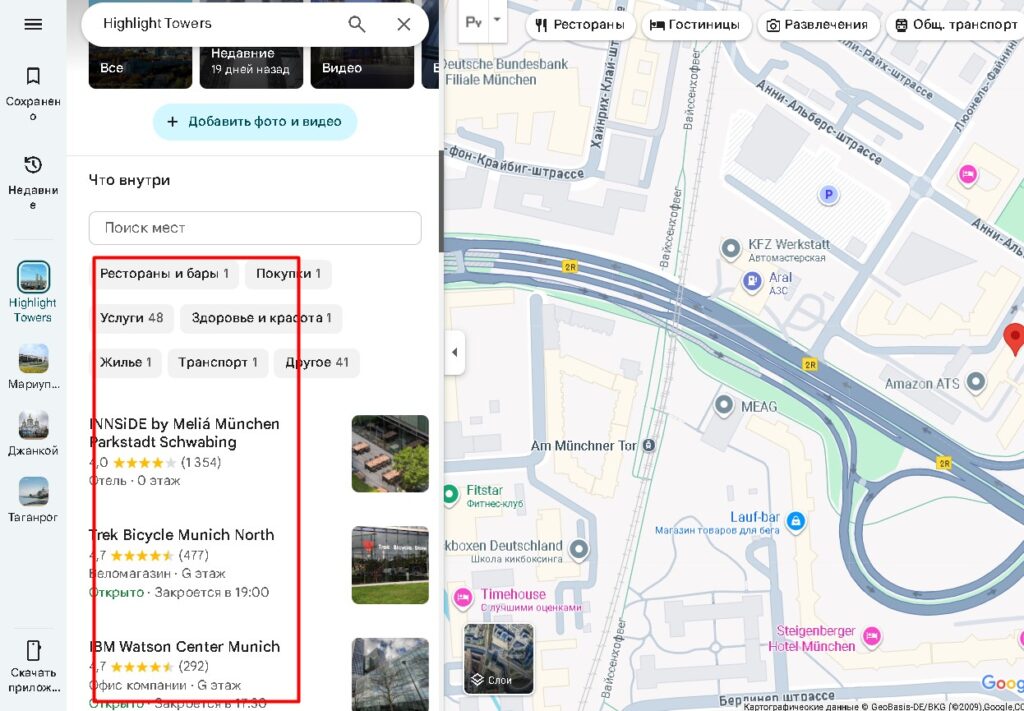This screenshot has height=711, width=1024.
Task: Click Добавить фото и видео button
Action: click(255, 122)
